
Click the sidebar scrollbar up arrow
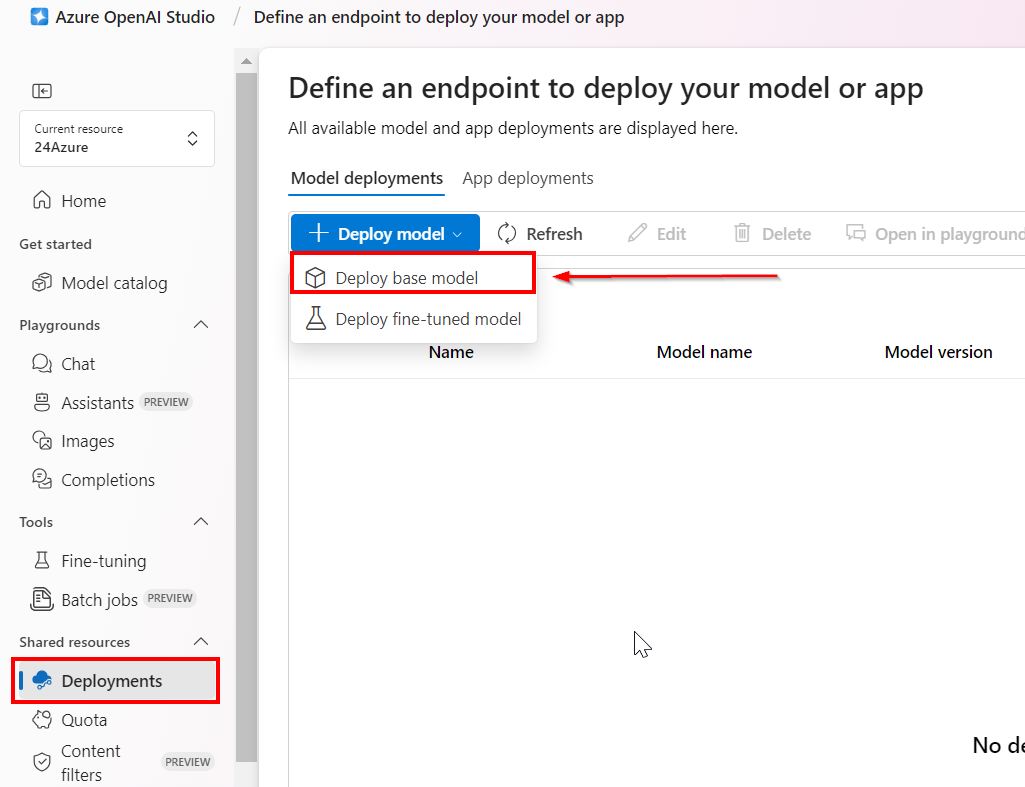(x=246, y=62)
